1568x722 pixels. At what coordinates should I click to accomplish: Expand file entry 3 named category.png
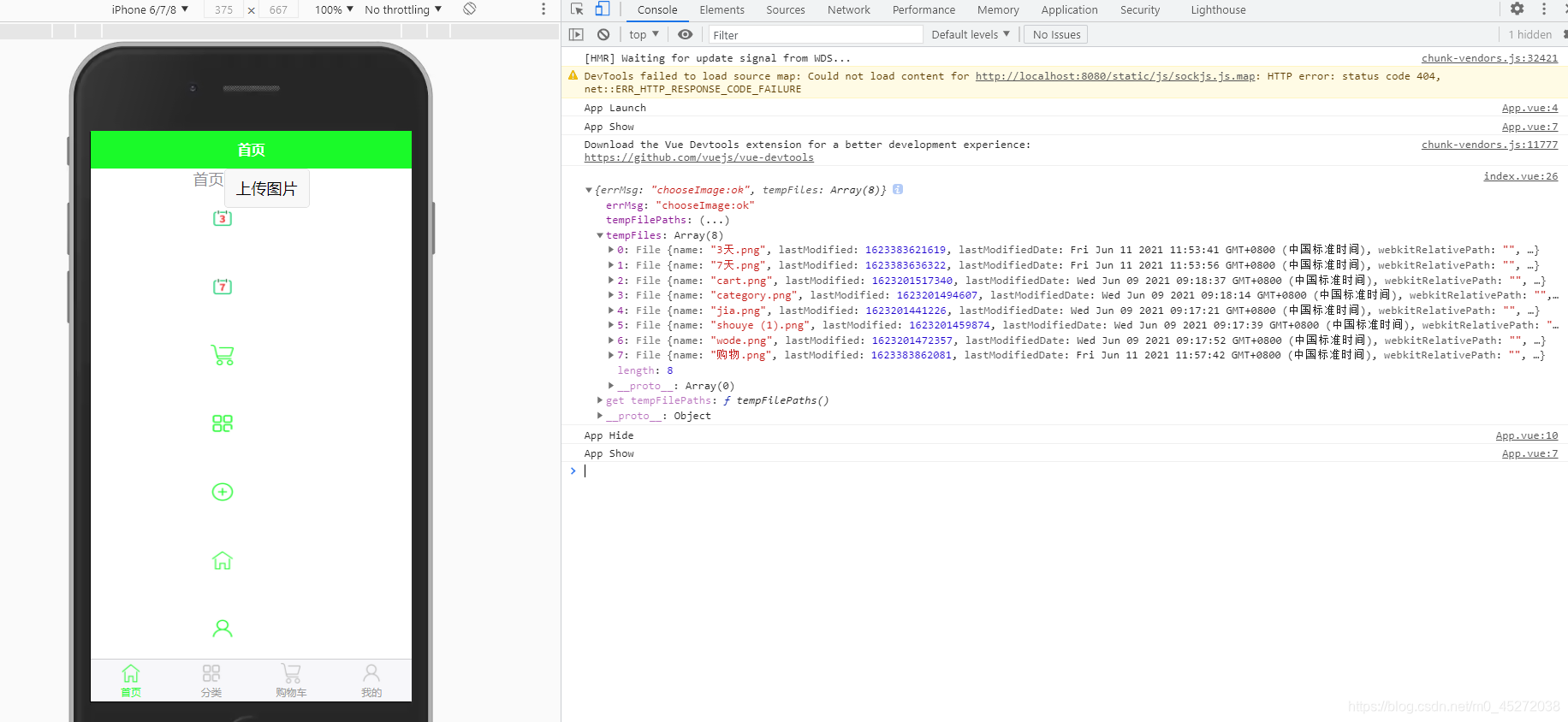click(x=611, y=295)
